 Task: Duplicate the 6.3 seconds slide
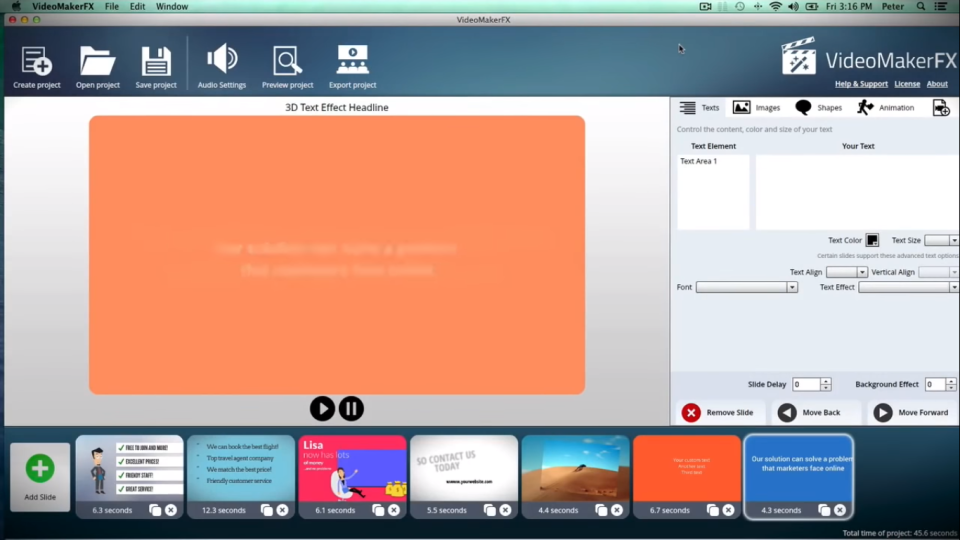[155, 510]
